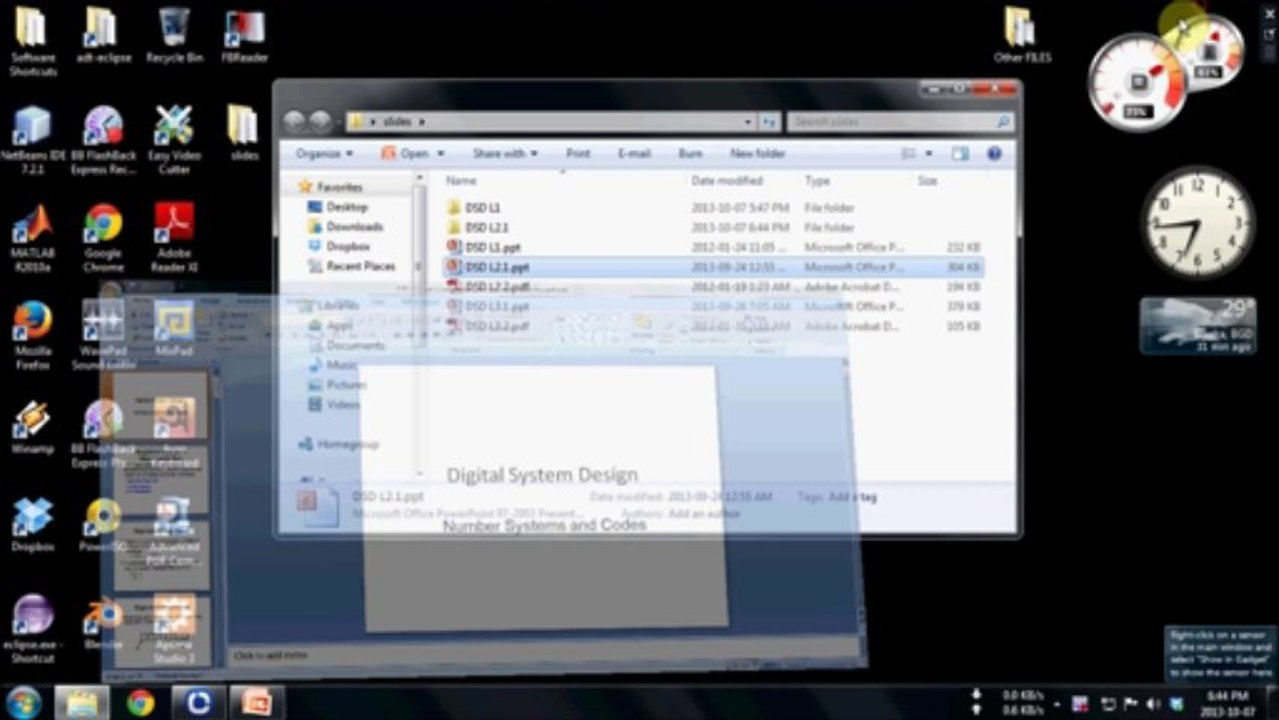
Task: Expand the Organize menu dropdown
Action: click(325, 154)
